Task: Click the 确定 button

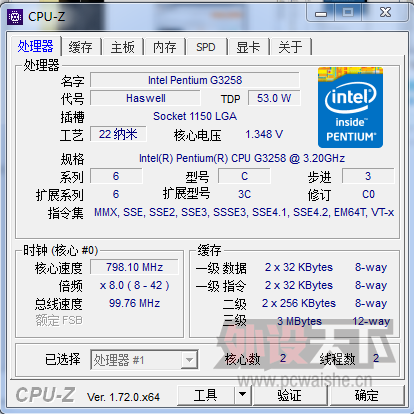Action: coord(367,395)
